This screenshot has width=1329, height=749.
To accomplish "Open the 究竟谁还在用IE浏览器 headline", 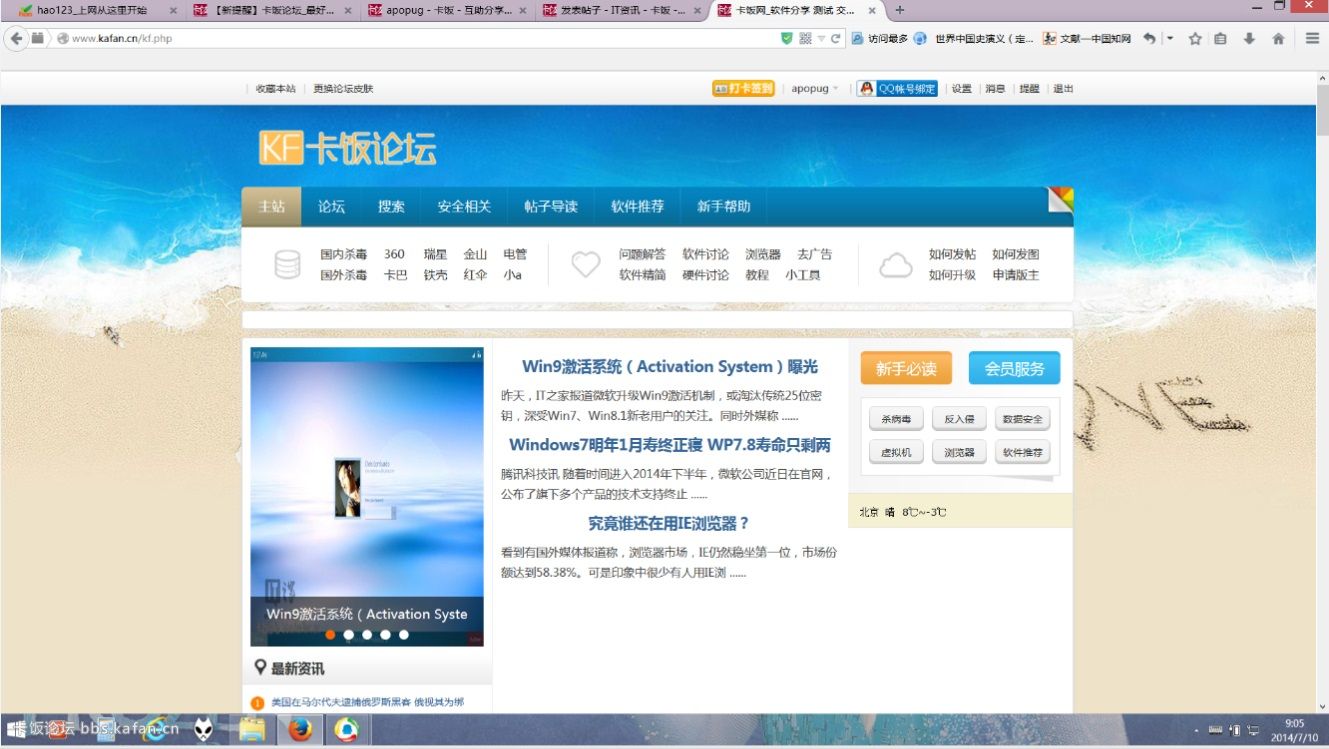I will [x=669, y=523].
